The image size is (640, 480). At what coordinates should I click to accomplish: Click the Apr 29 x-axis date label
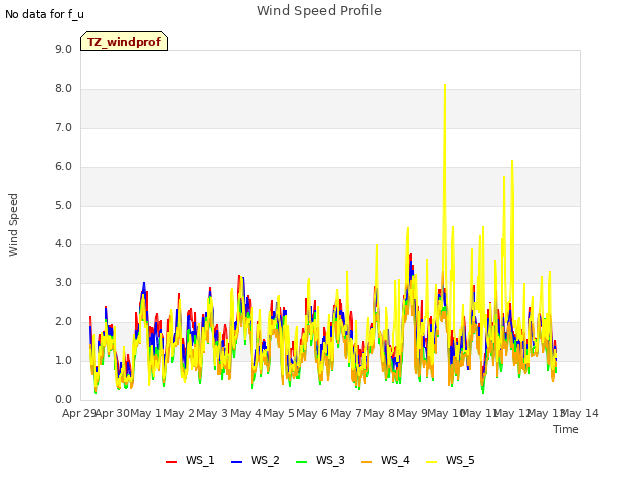[x=79, y=413]
